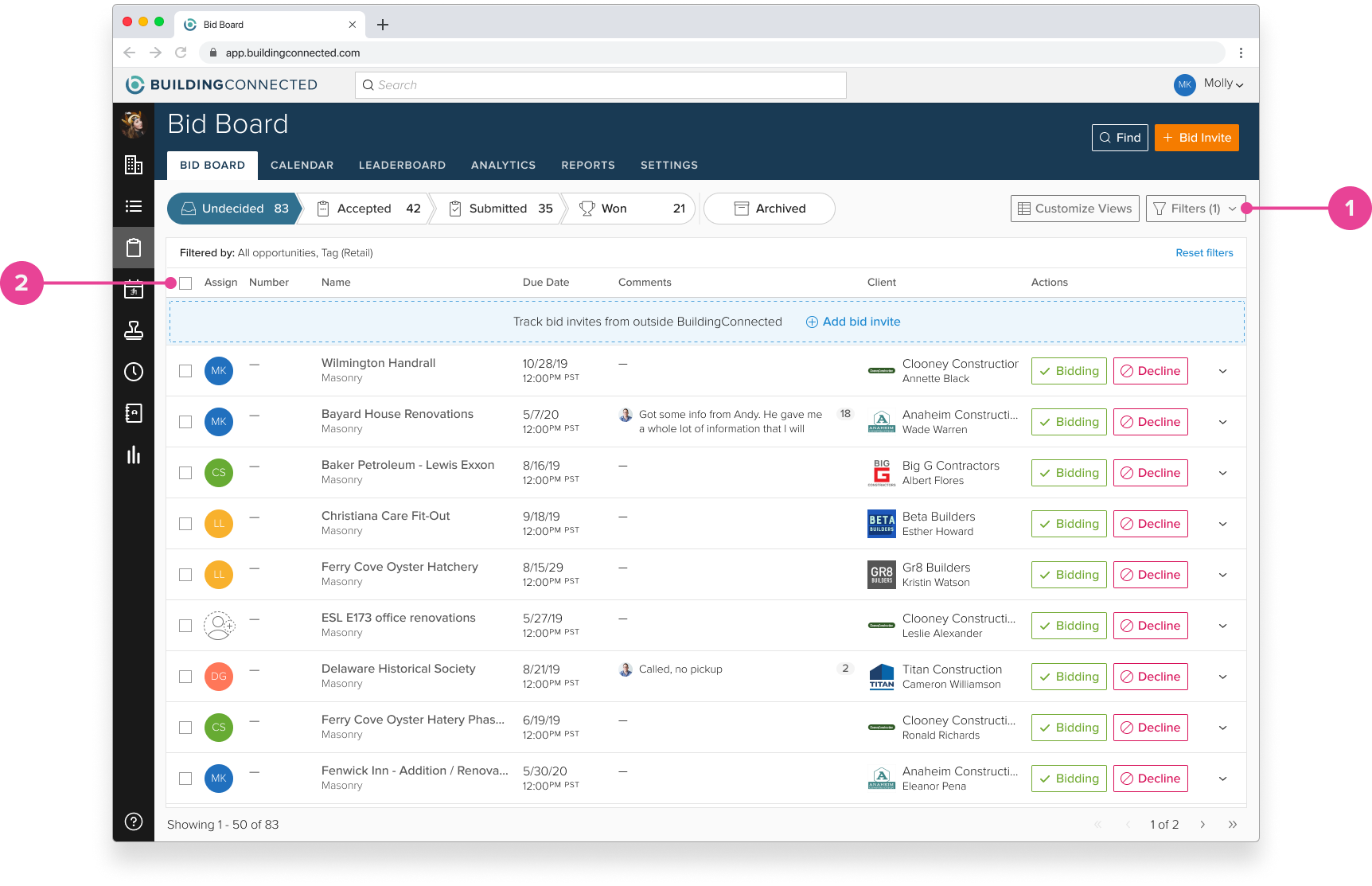Image resolution: width=1372 pixels, height=886 pixels.
Task: Click the Find button
Action: [x=1120, y=138]
